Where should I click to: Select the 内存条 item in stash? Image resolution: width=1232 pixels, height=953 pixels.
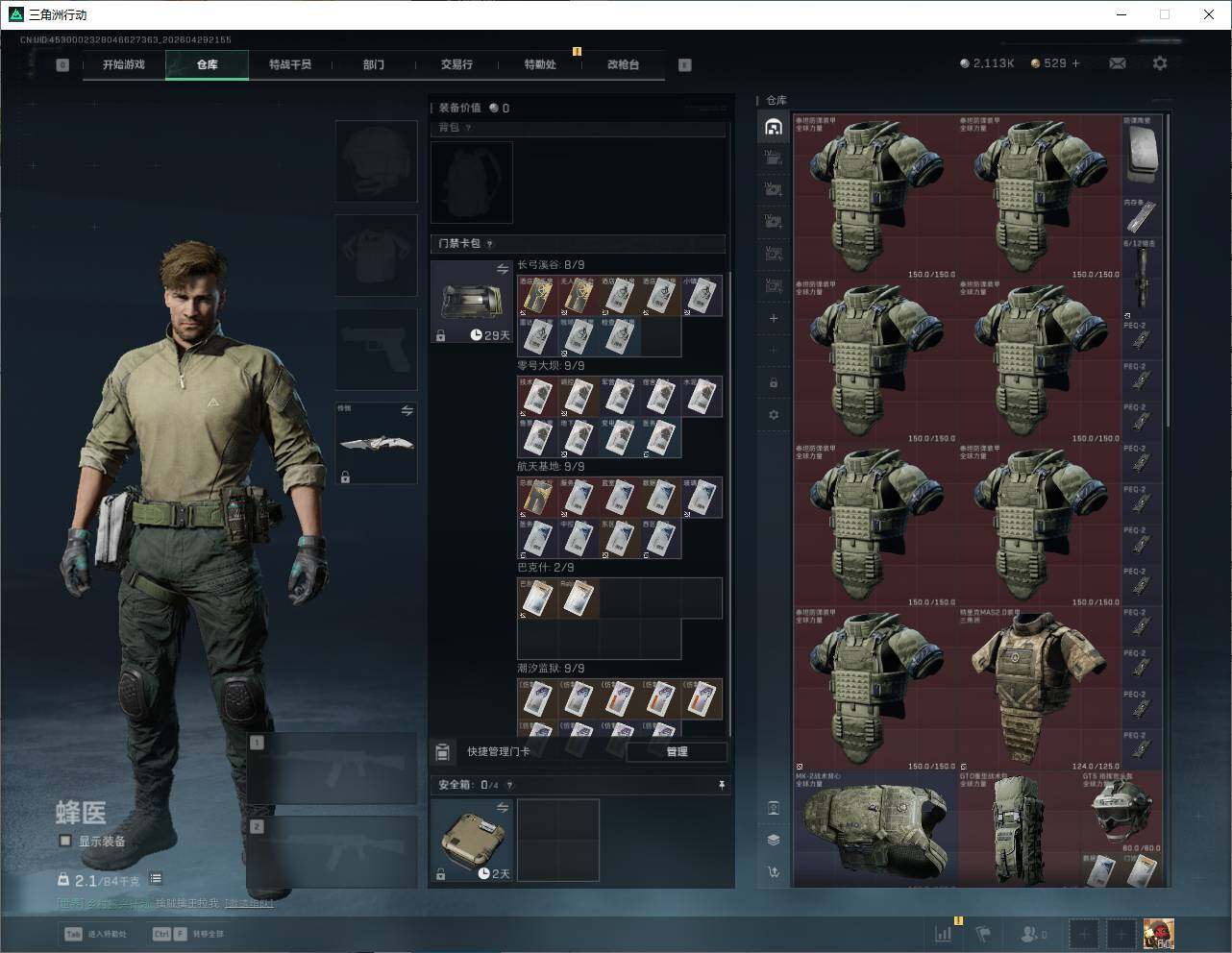point(1143,217)
